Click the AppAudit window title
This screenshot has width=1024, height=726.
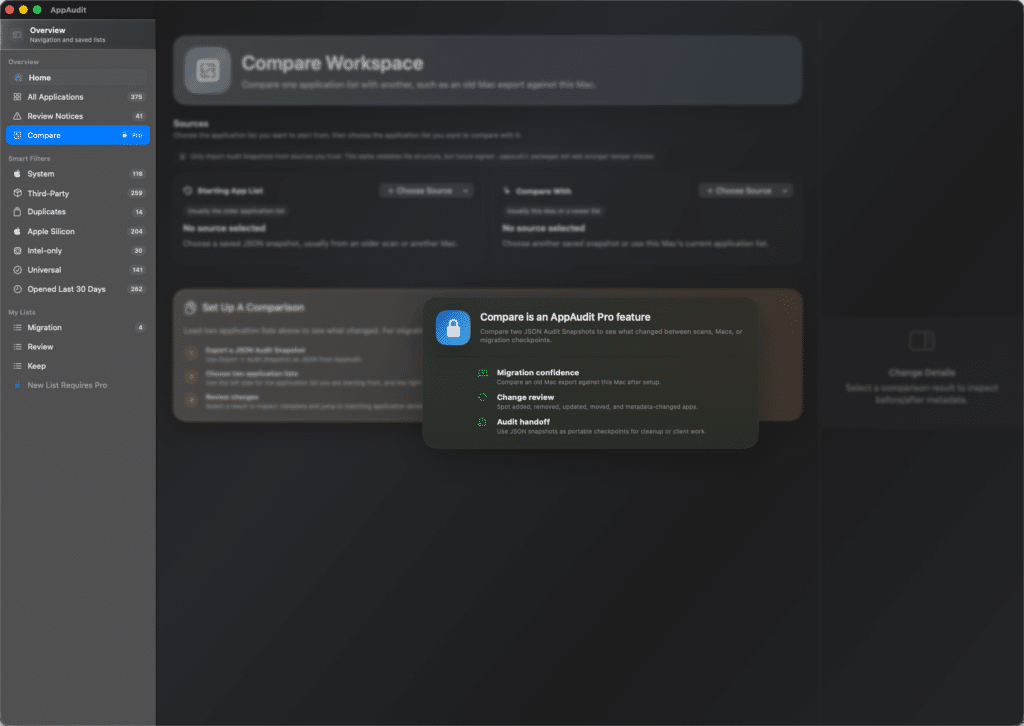[69, 10]
